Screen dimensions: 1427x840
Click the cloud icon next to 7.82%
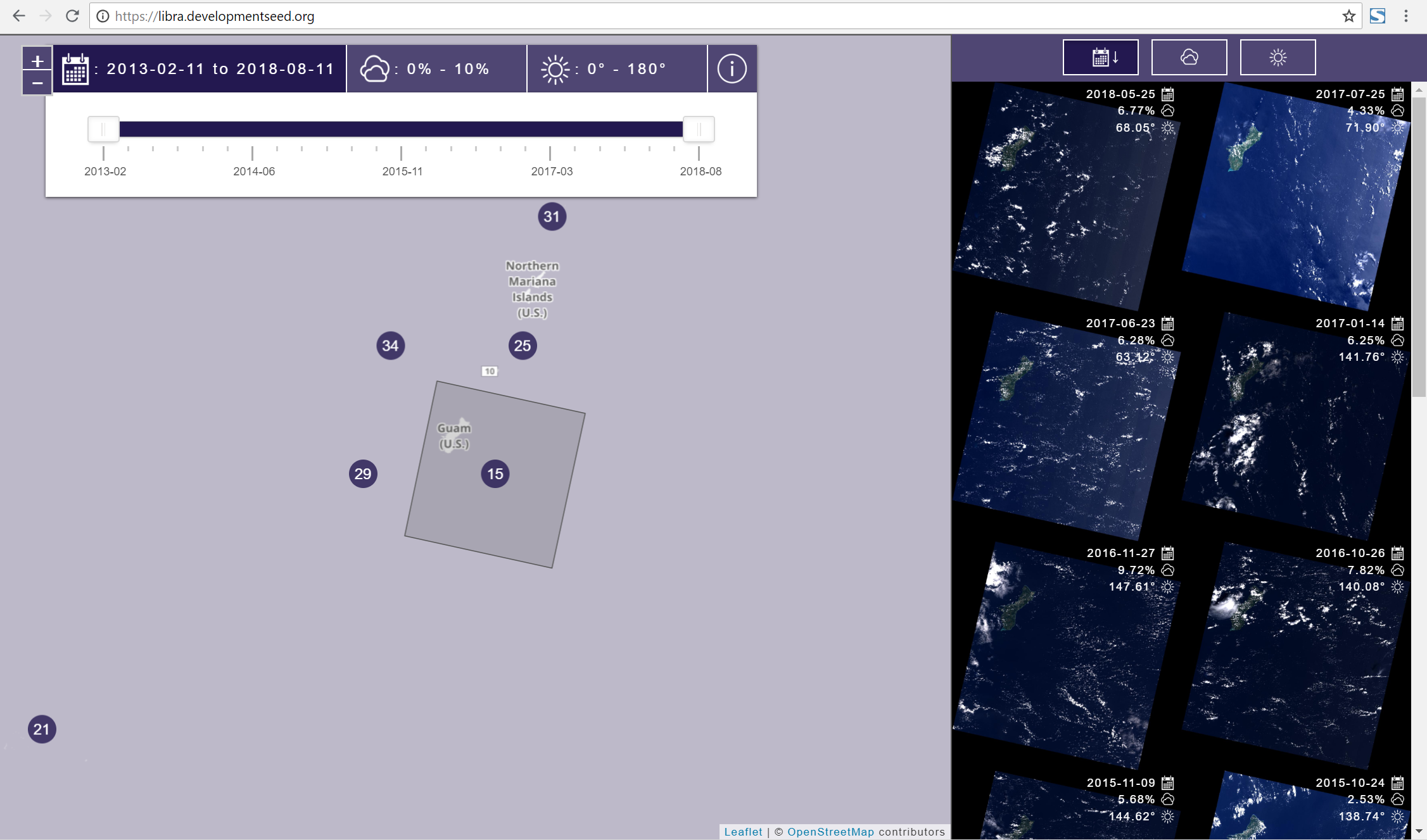(1397, 570)
